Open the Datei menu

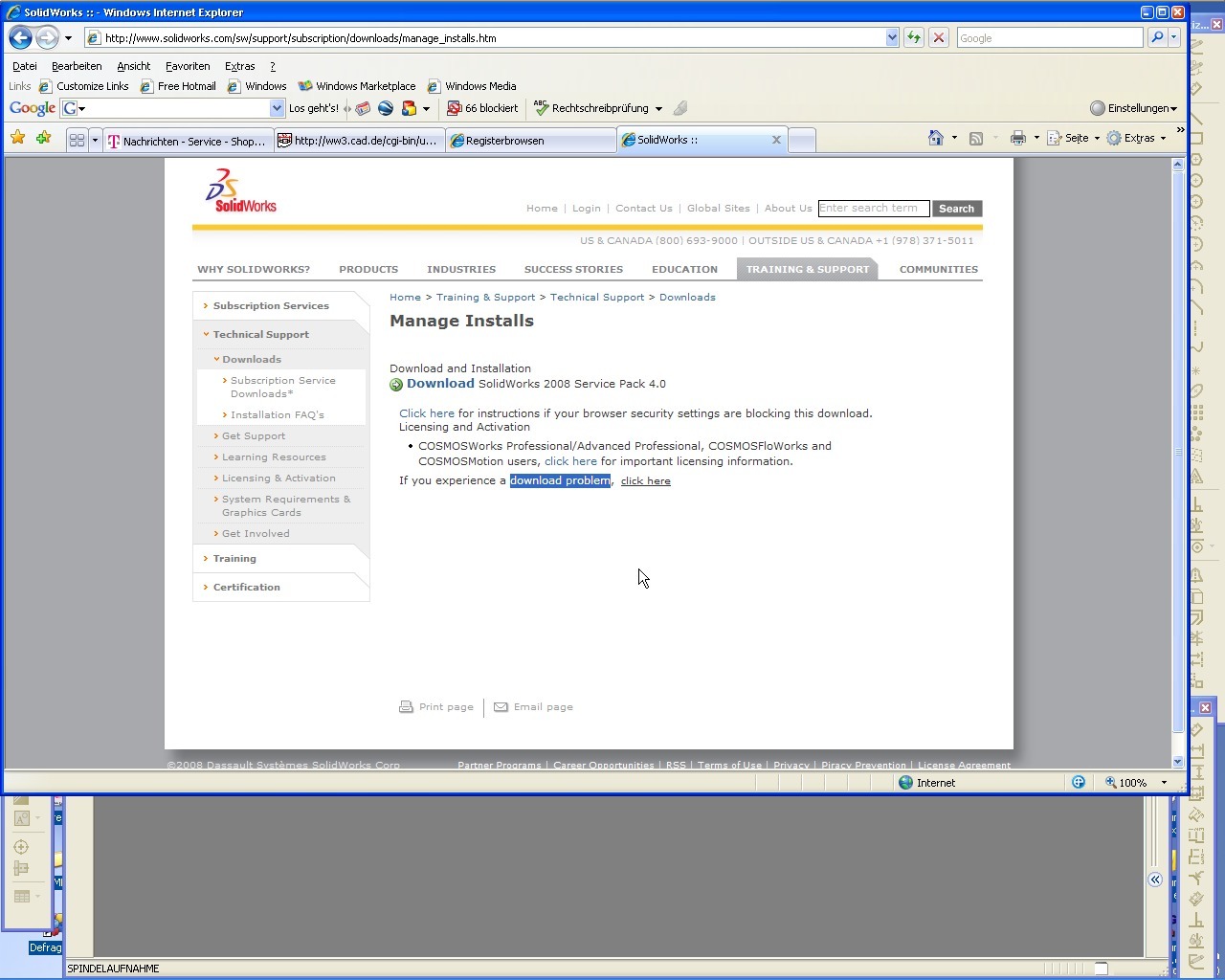25,66
